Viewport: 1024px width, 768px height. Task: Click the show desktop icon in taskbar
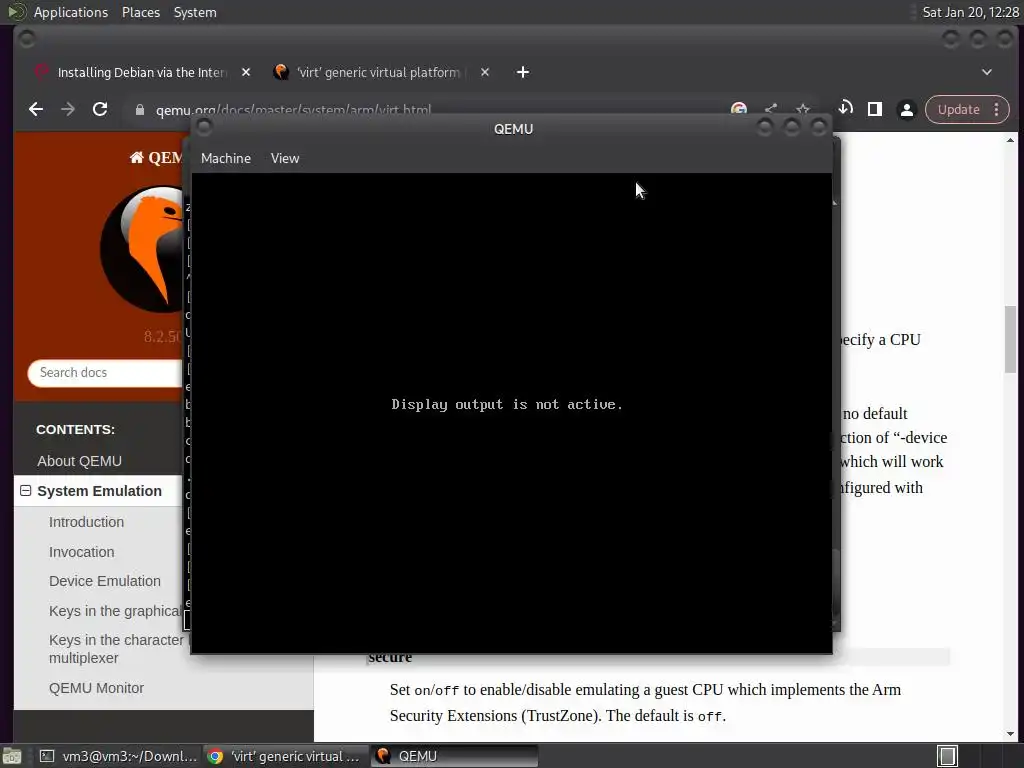(12, 756)
